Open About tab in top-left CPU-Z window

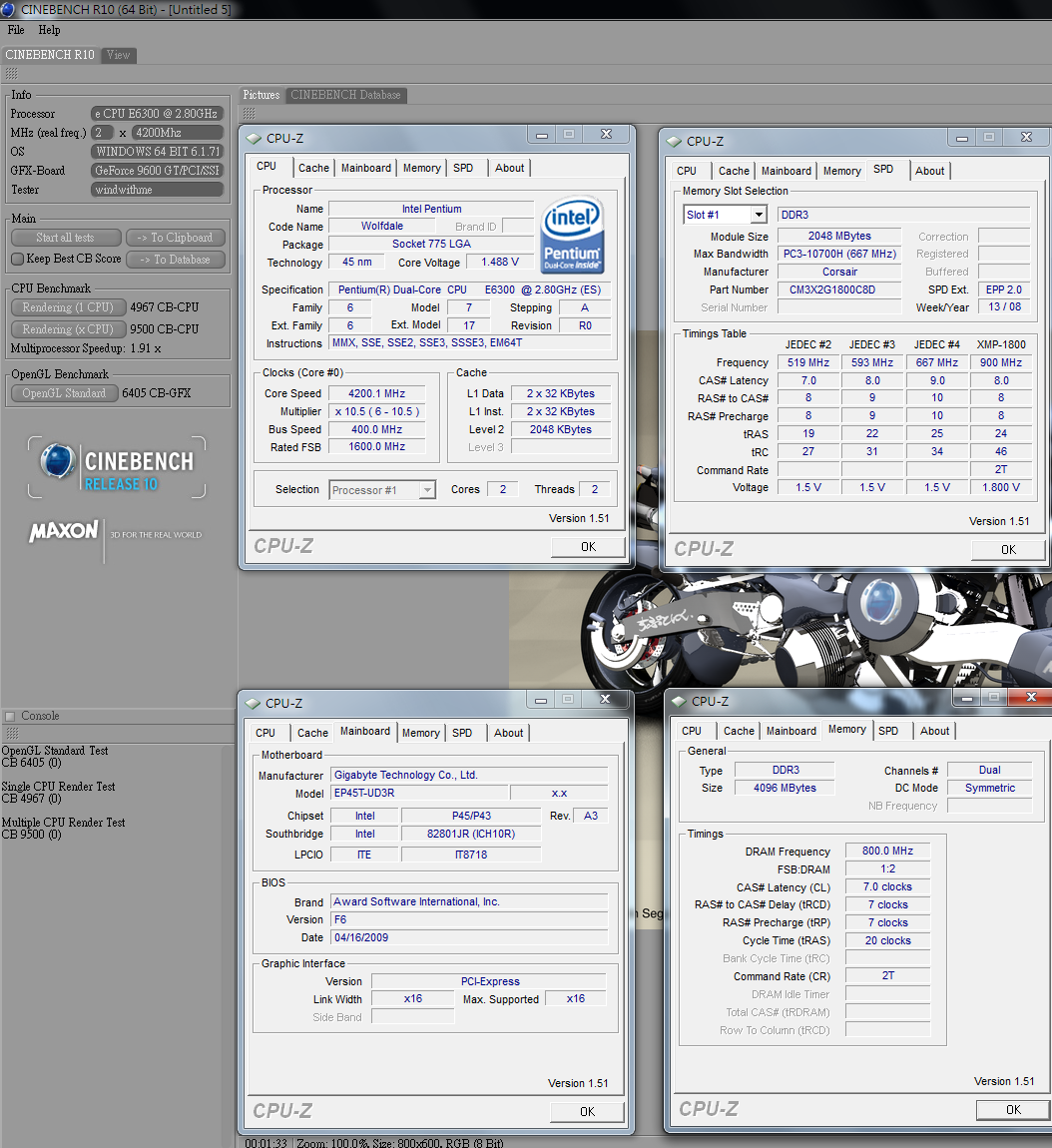(x=509, y=168)
